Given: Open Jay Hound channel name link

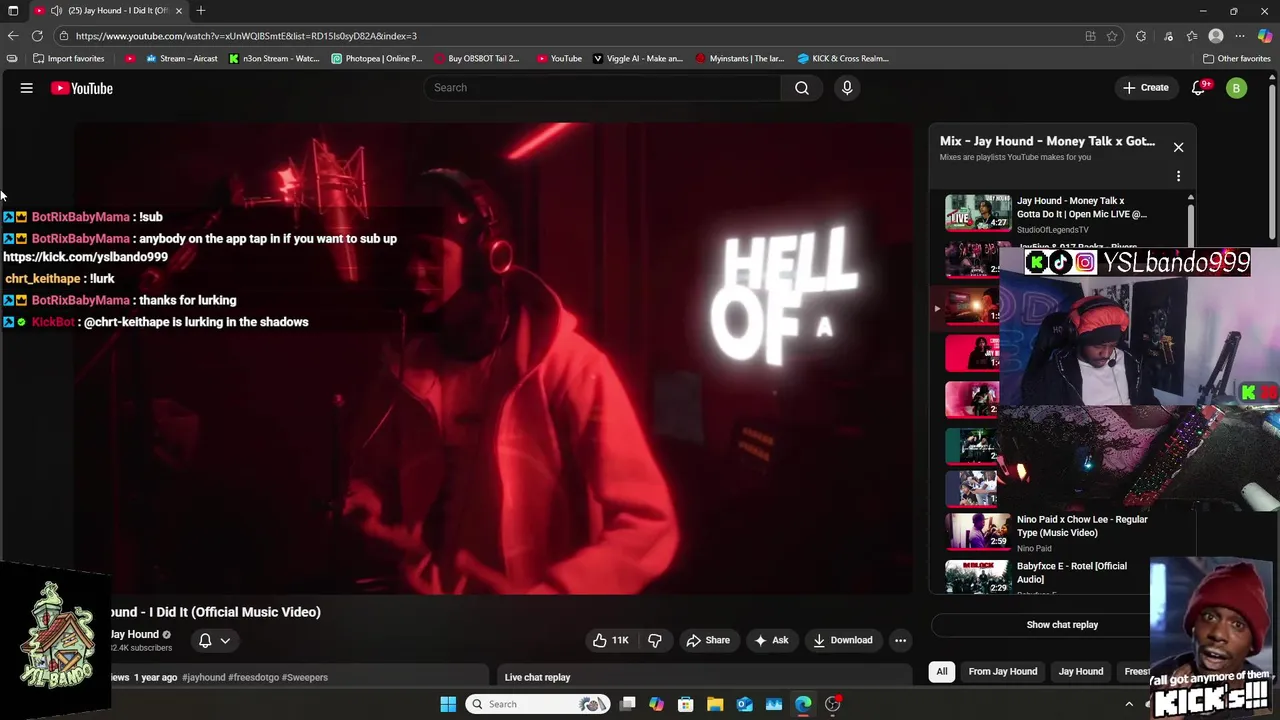Looking at the screenshot, I should pos(134,634).
